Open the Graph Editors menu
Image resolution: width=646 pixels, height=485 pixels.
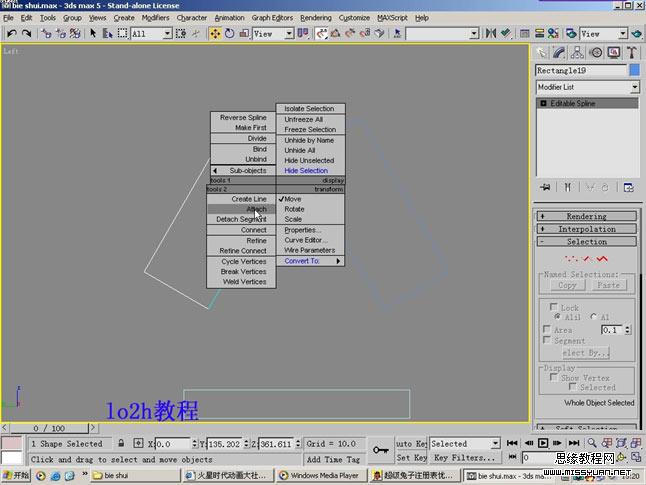(272, 18)
